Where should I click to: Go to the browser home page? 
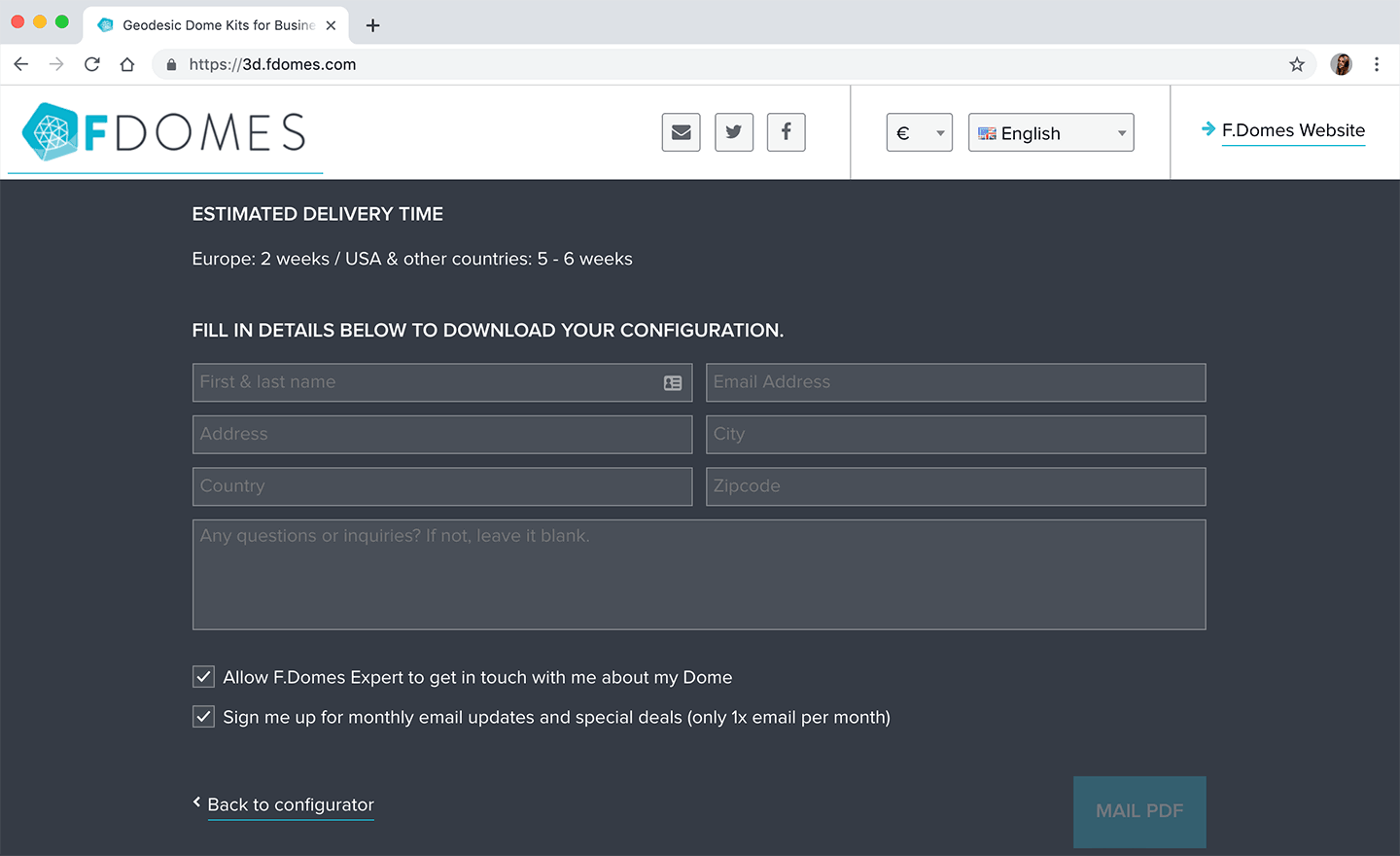[127, 64]
